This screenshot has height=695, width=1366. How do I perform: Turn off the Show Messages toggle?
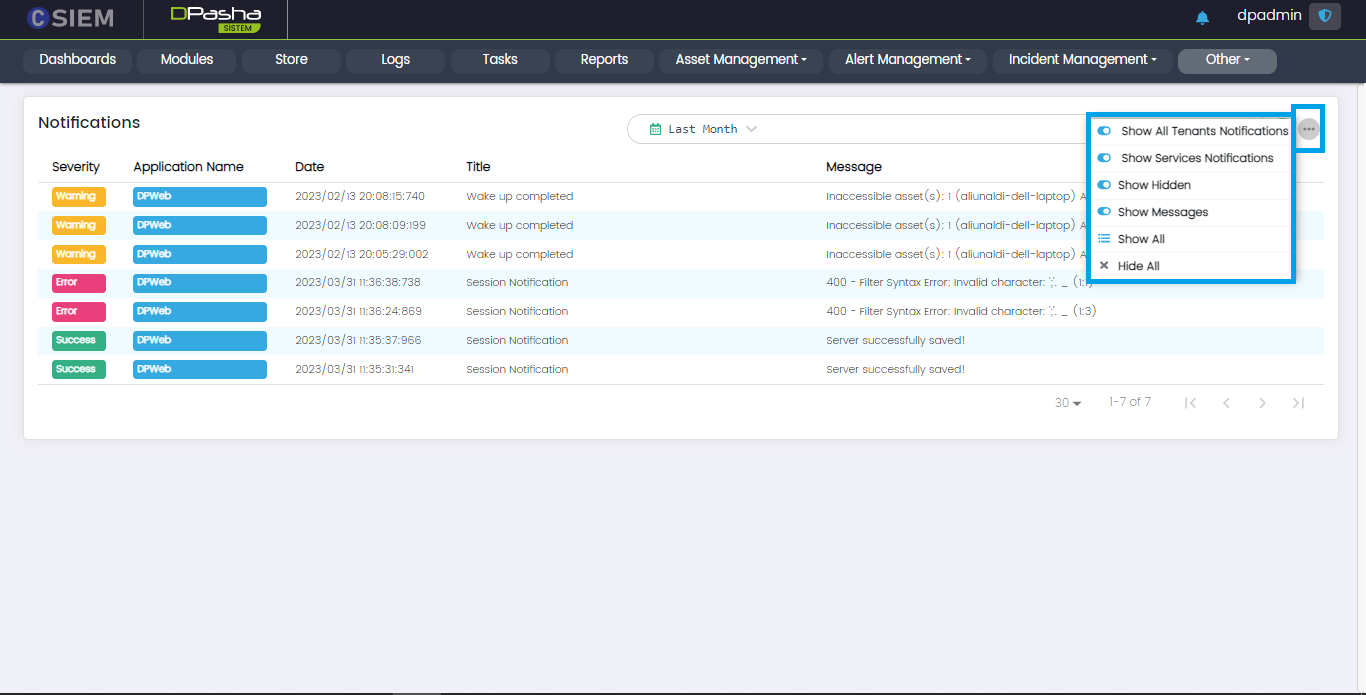pyautogui.click(x=1104, y=212)
